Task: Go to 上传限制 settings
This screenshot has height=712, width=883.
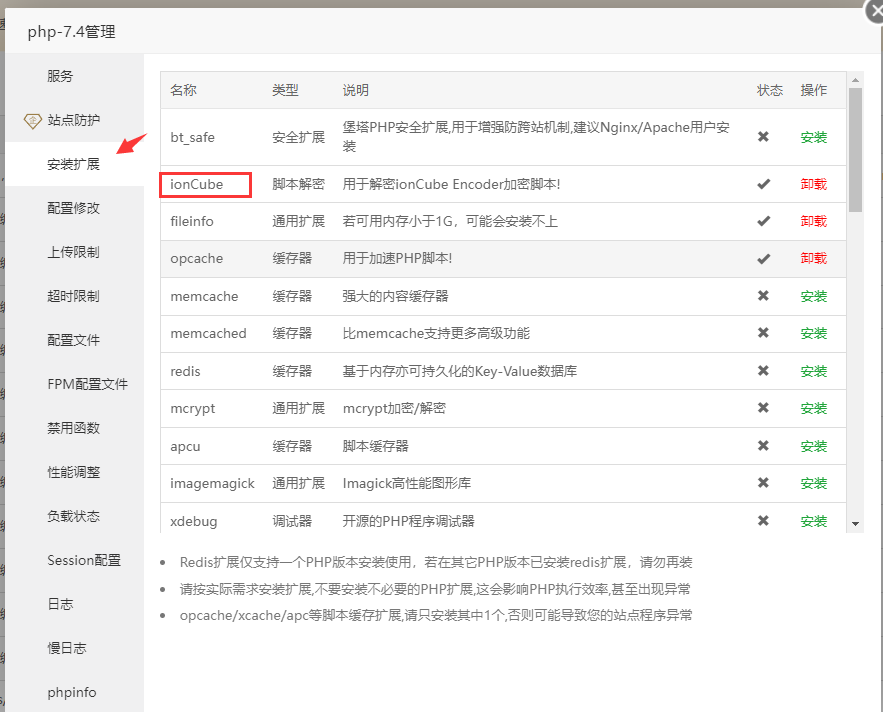Action: 73,252
